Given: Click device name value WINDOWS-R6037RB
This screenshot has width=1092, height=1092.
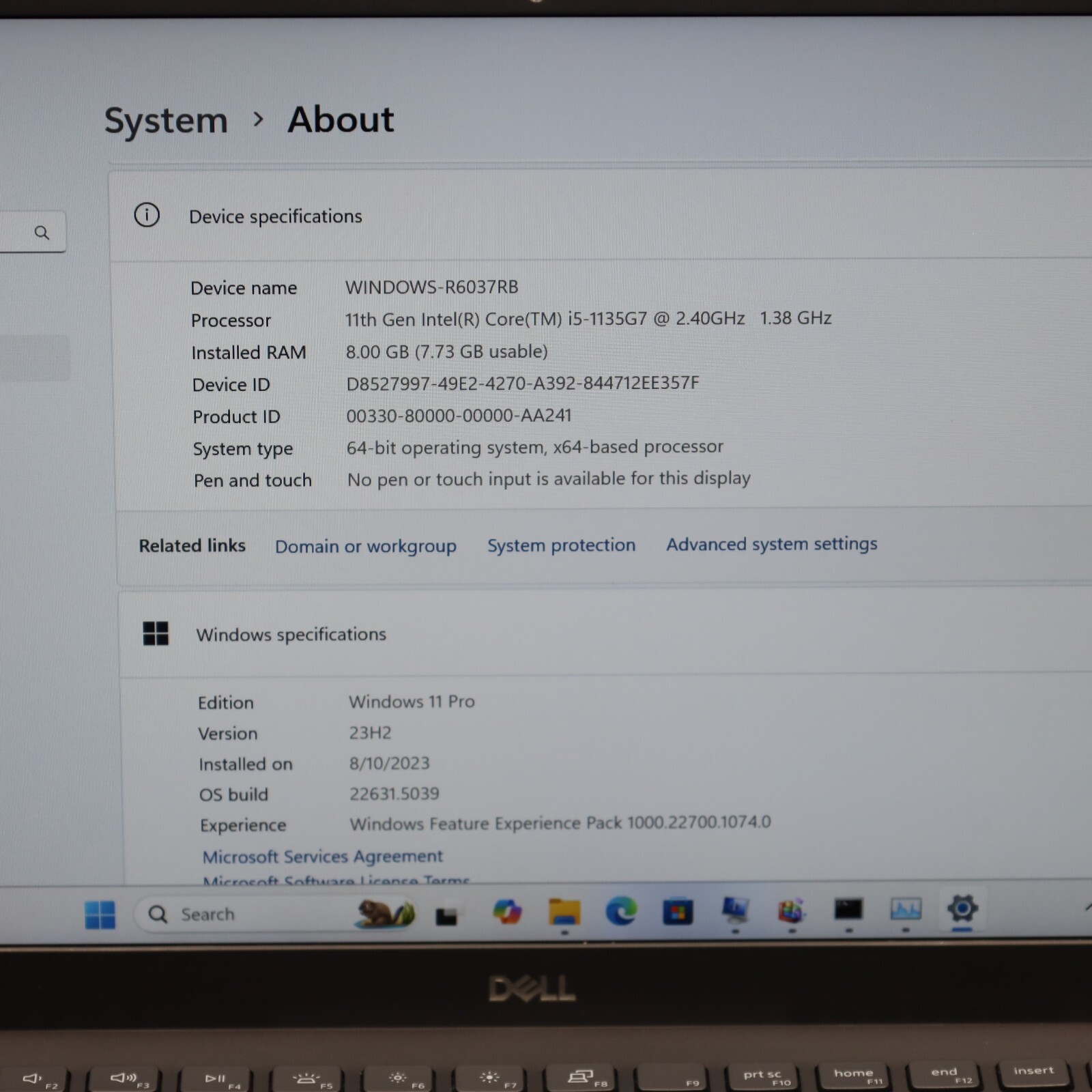Looking at the screenshot, I should 431,287.
